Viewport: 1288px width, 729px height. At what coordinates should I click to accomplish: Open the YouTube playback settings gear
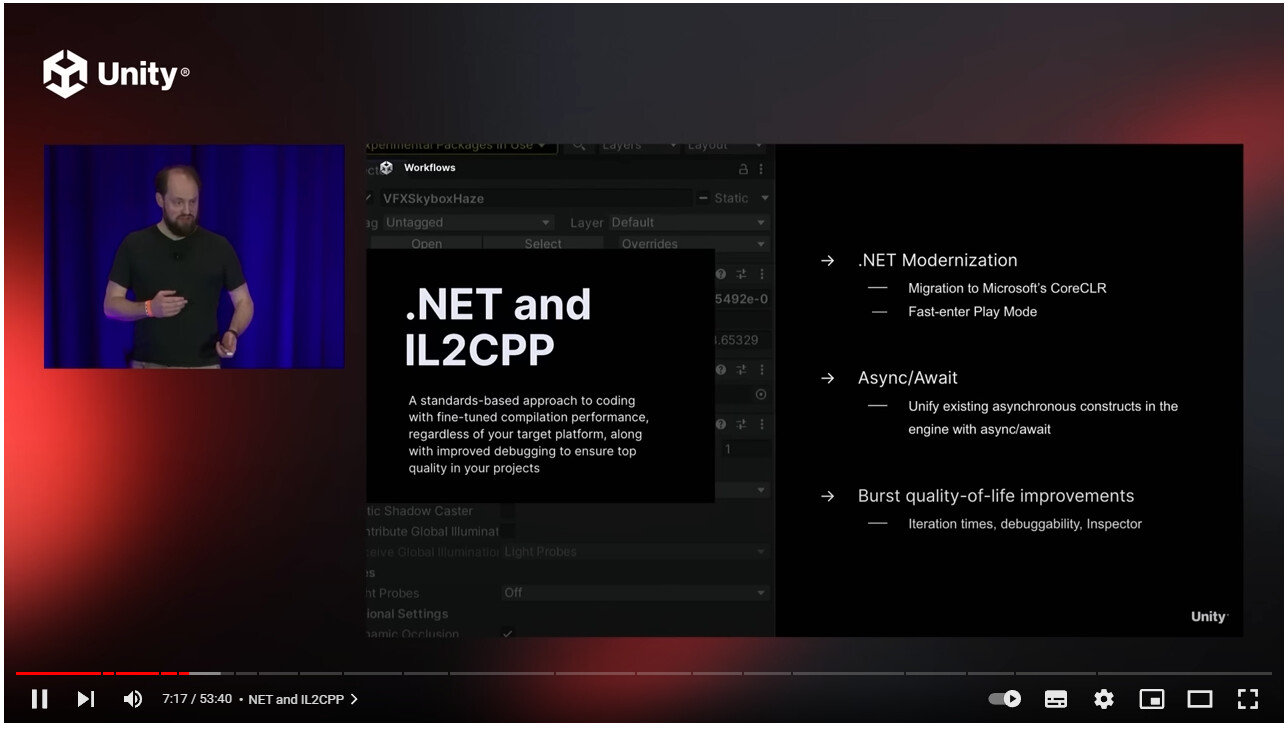pyautogui.click(x=1103, y=699)
